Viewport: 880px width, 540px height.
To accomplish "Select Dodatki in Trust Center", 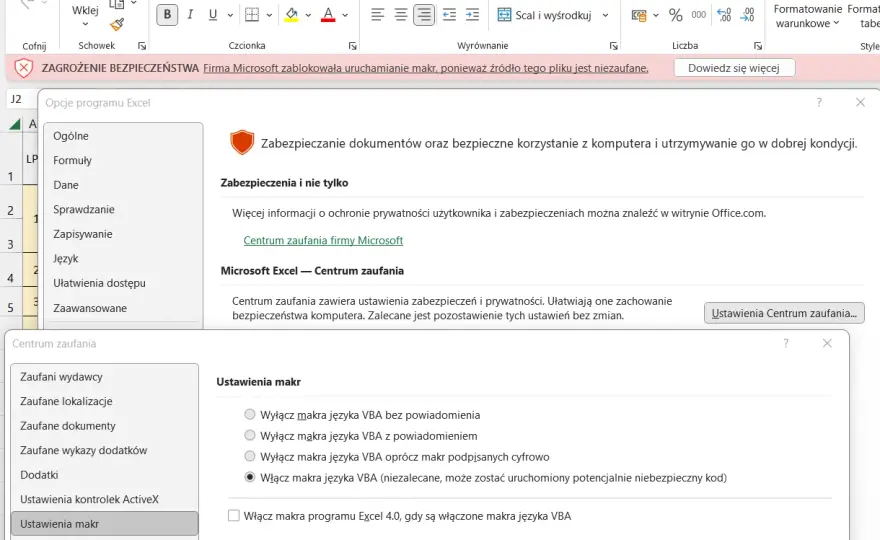I will [x=104, y=475].
